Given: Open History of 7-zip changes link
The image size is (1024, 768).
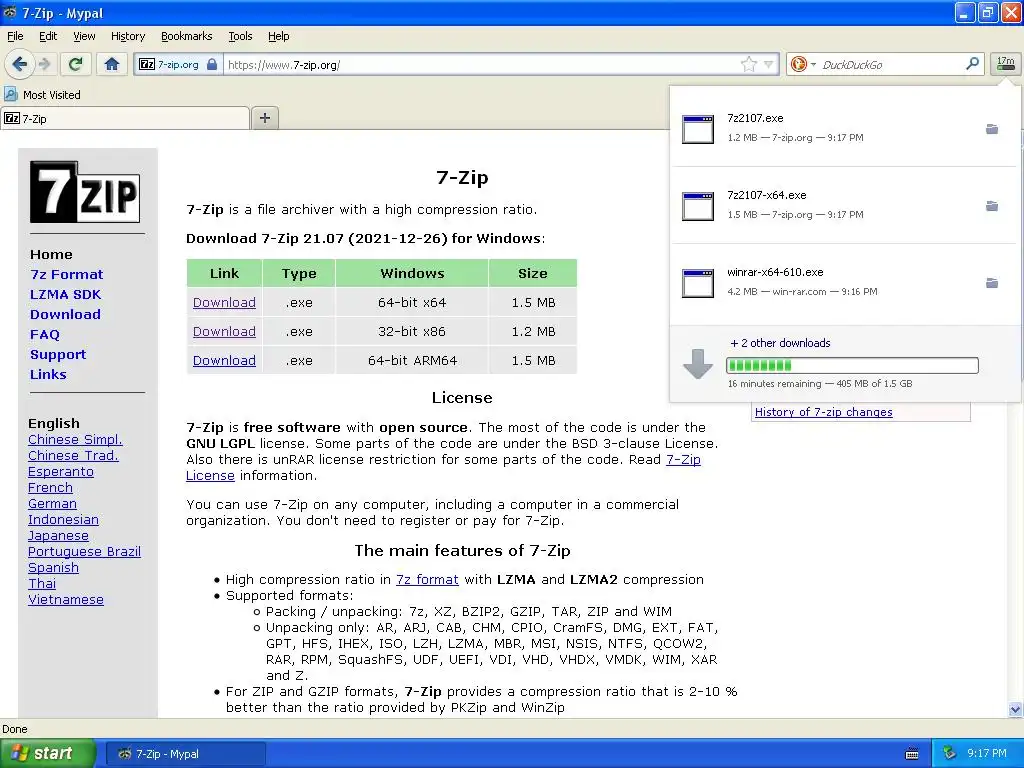Looking at the screenshot, I should pyautogui.click(x=824, y=412).
